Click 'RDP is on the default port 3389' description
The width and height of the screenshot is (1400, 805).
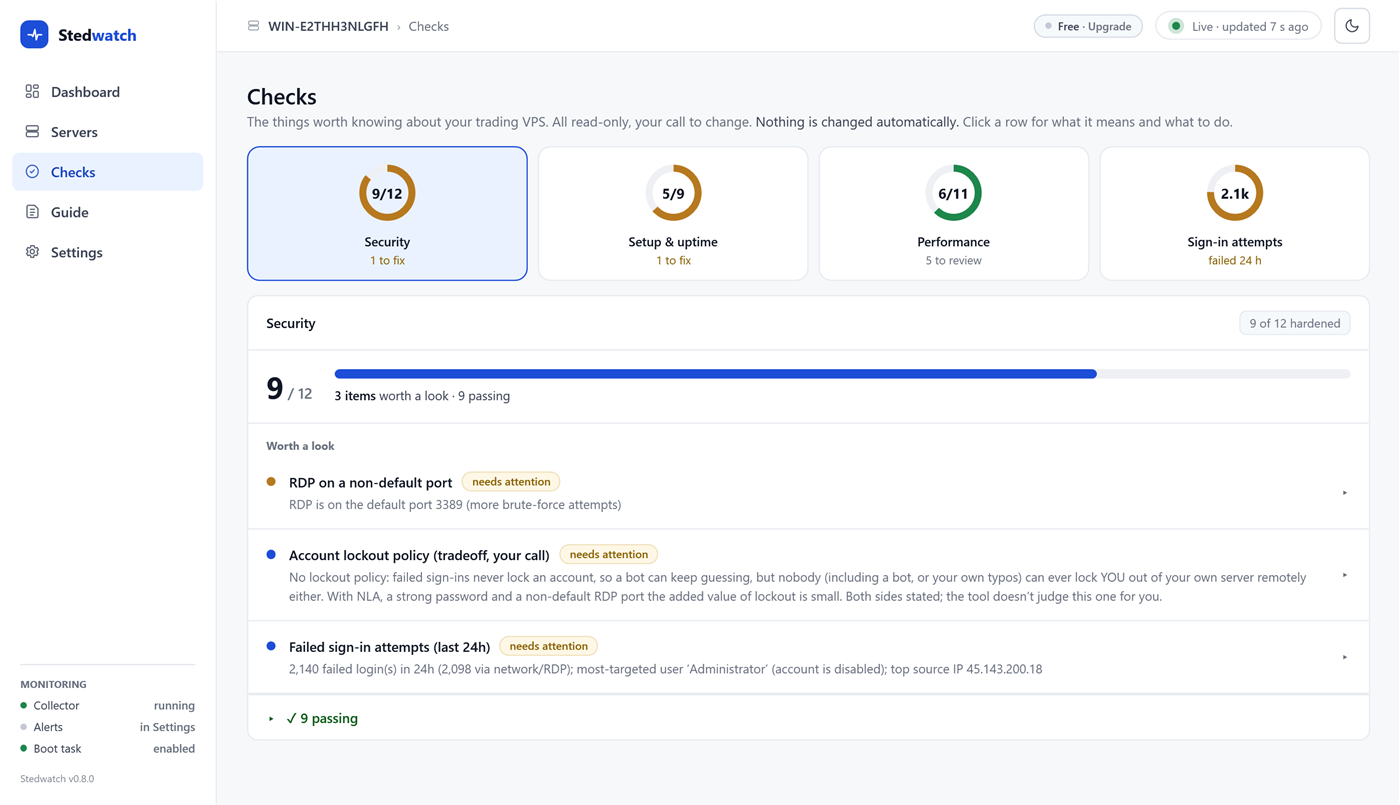click(455, 504)
